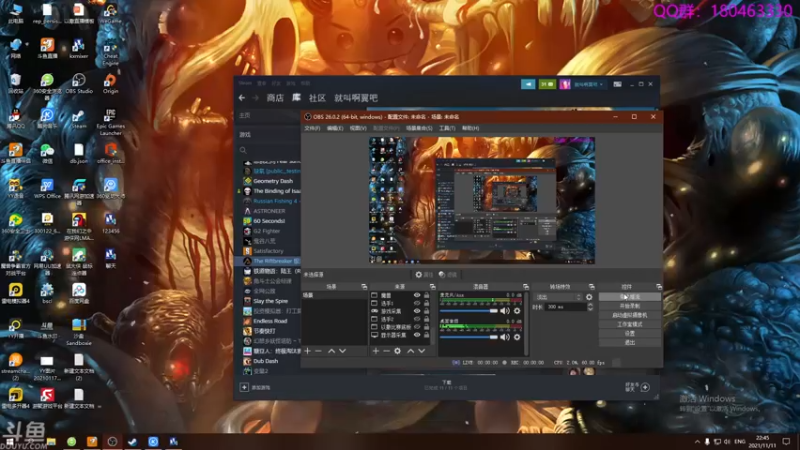The image size is (800, 450).
Task: Open OBS 设置 settings button
Action: point(630,333)
